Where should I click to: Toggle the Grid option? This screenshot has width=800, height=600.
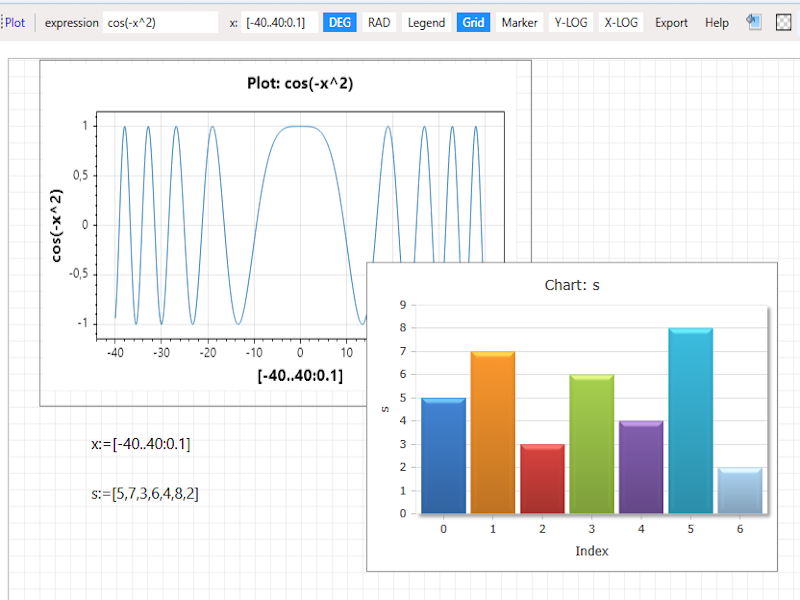[x=473, y=22]
